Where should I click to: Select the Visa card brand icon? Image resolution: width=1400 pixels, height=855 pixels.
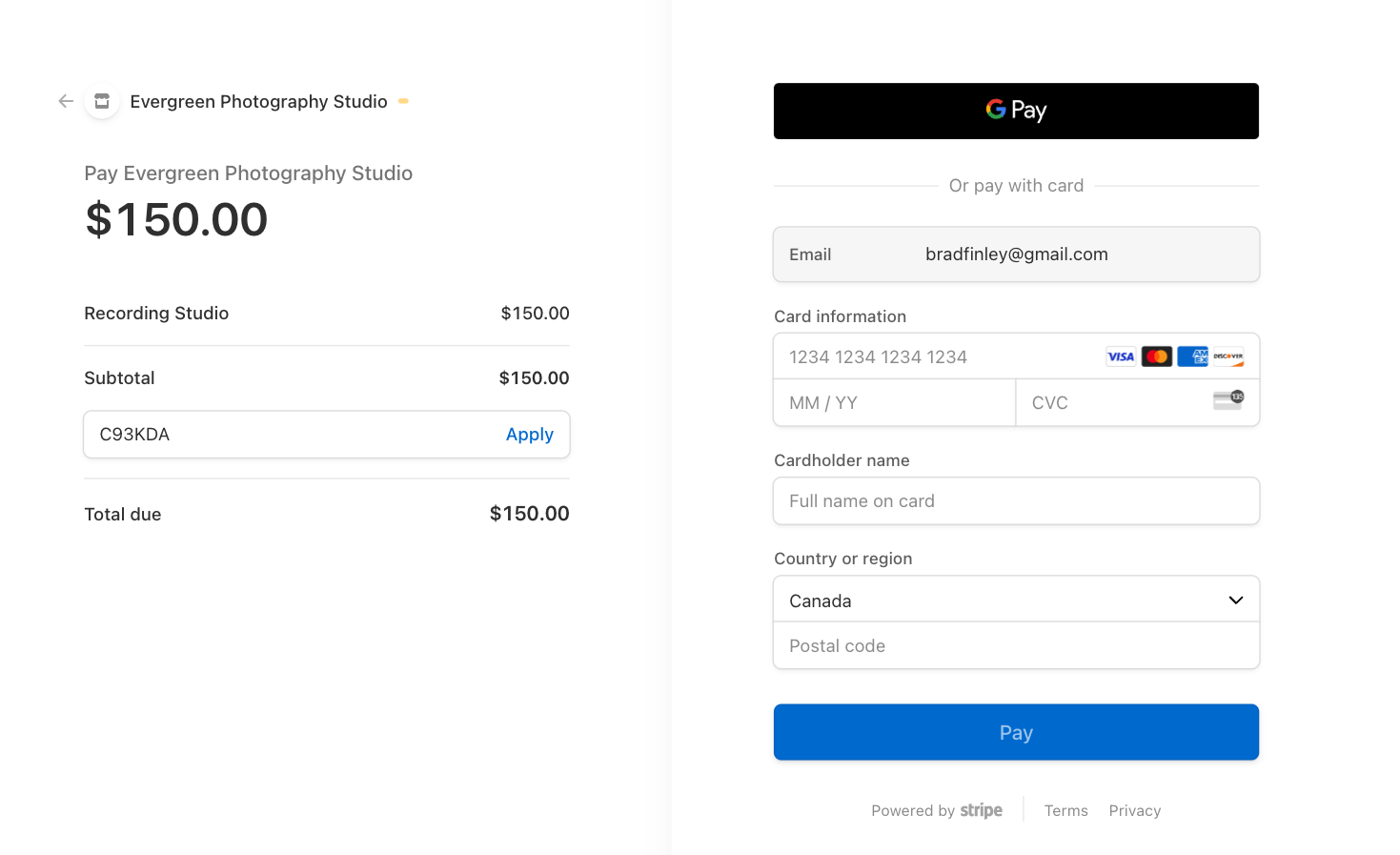pyautogui.click(x=1121, y=356)
